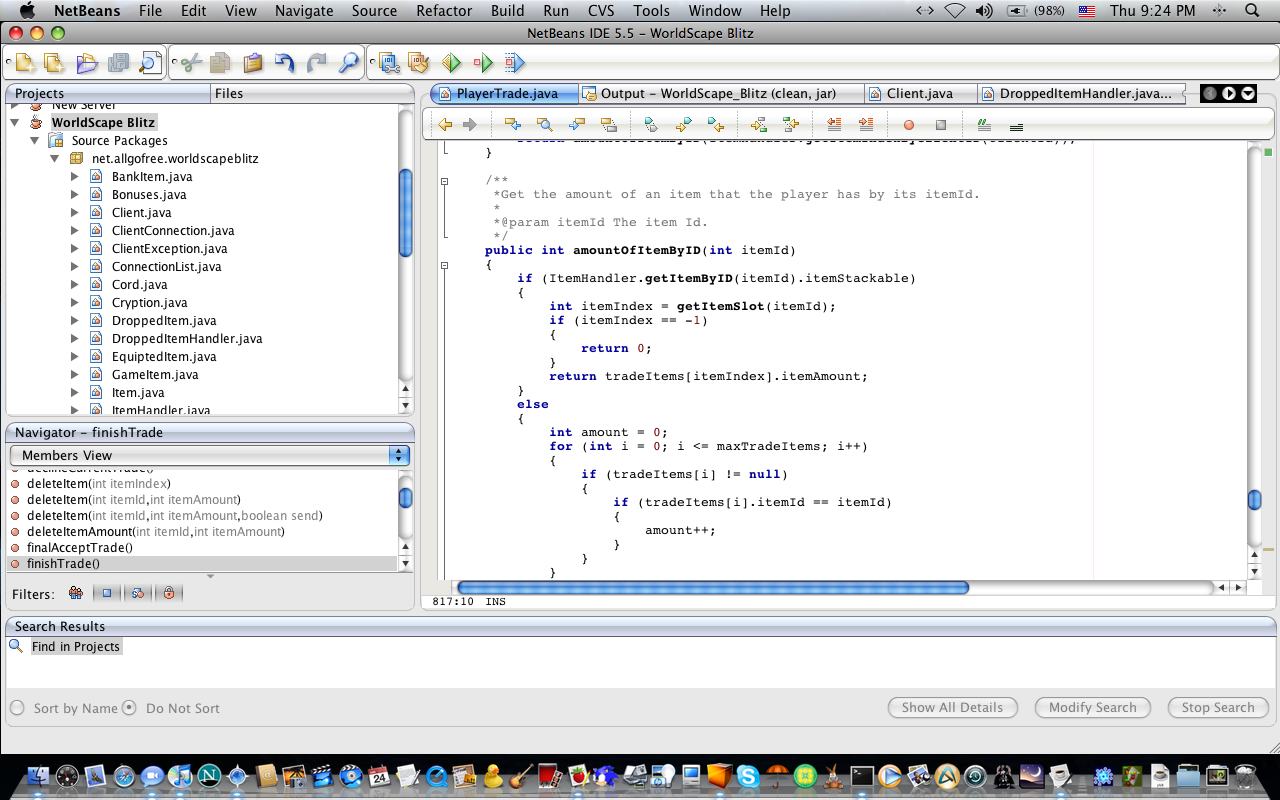The width and height of the screenshot is (1280, 800).
Task: Collapse the Javadoc comment fold marker
Action: (445, 181)
